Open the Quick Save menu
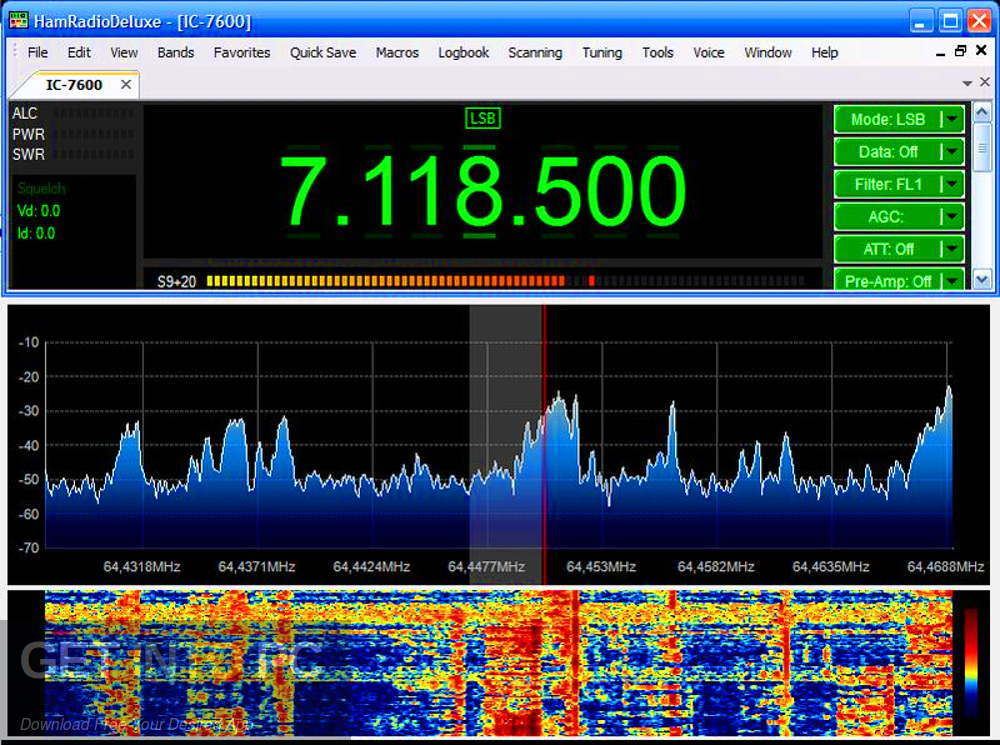Screen dimensions: 1000x745 [323, 52]
